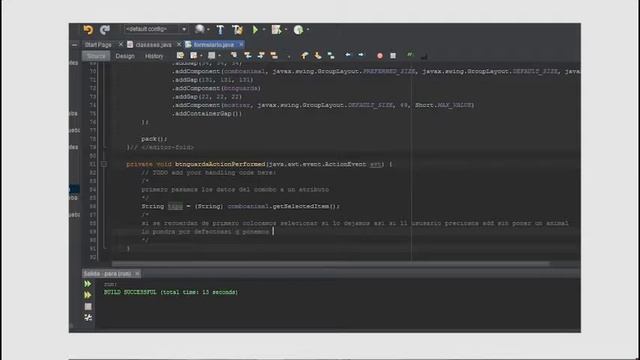Click the .addContainerGap() line
640x360 pixels.
pyautogui.click(x=207, y=113)
